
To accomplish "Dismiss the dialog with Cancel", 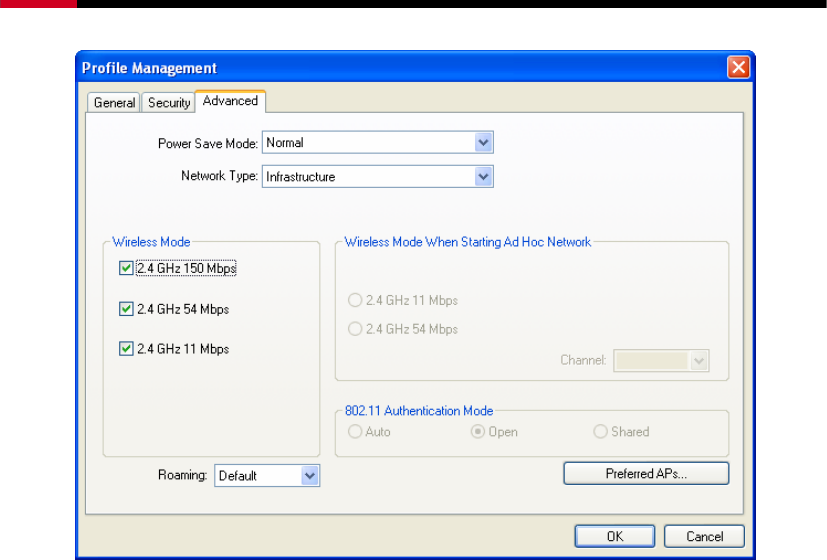I will click(704, 536).
